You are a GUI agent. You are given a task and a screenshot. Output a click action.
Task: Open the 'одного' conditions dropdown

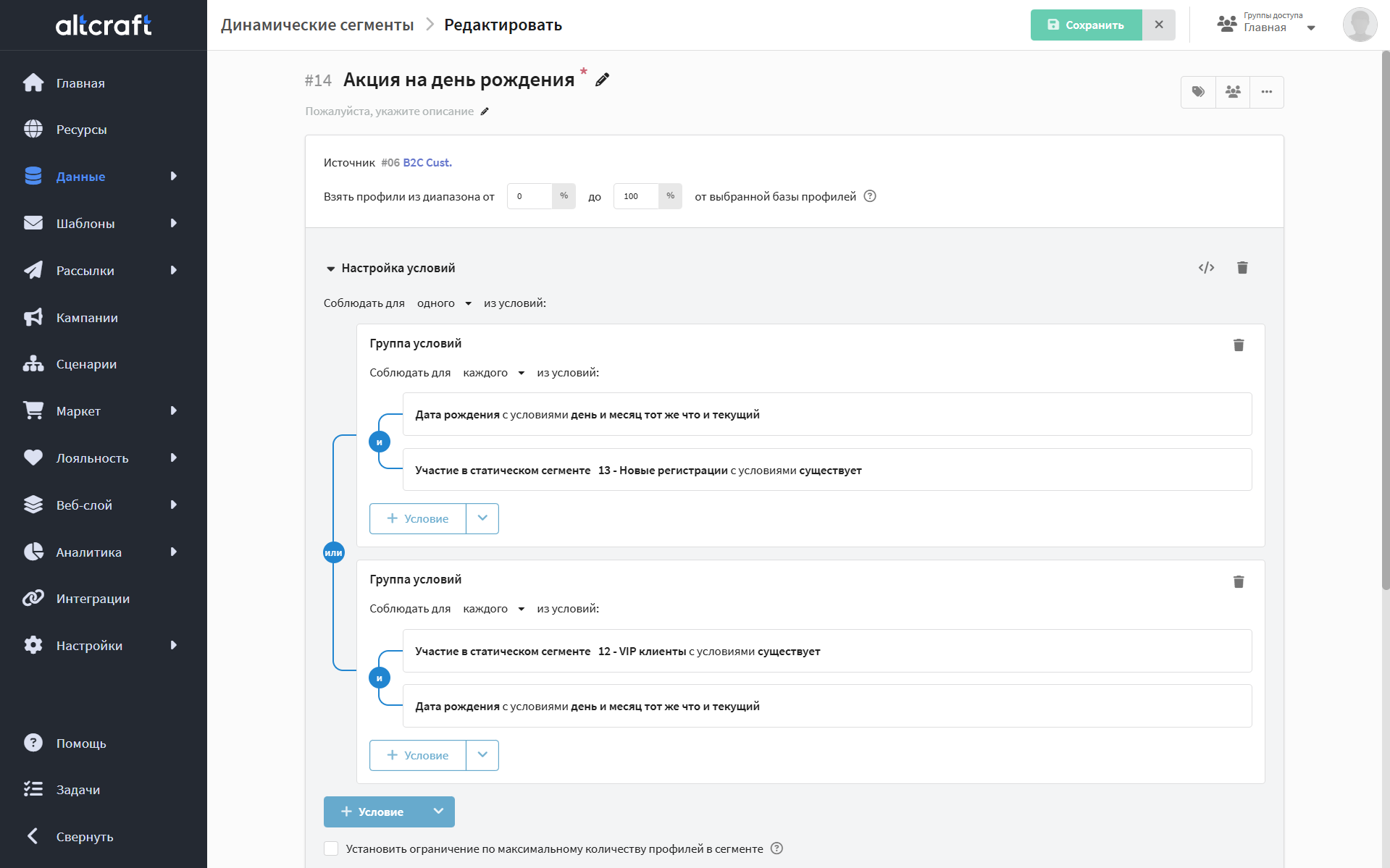click(x=444, y=303)
